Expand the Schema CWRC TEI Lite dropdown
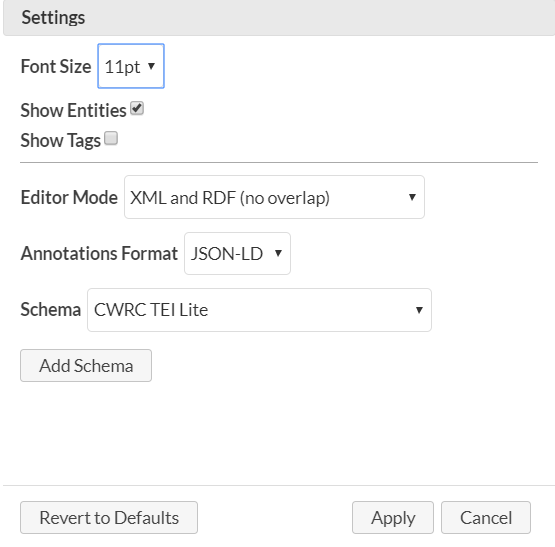Screen dimensions: 555x547 [x=259, y=310]
